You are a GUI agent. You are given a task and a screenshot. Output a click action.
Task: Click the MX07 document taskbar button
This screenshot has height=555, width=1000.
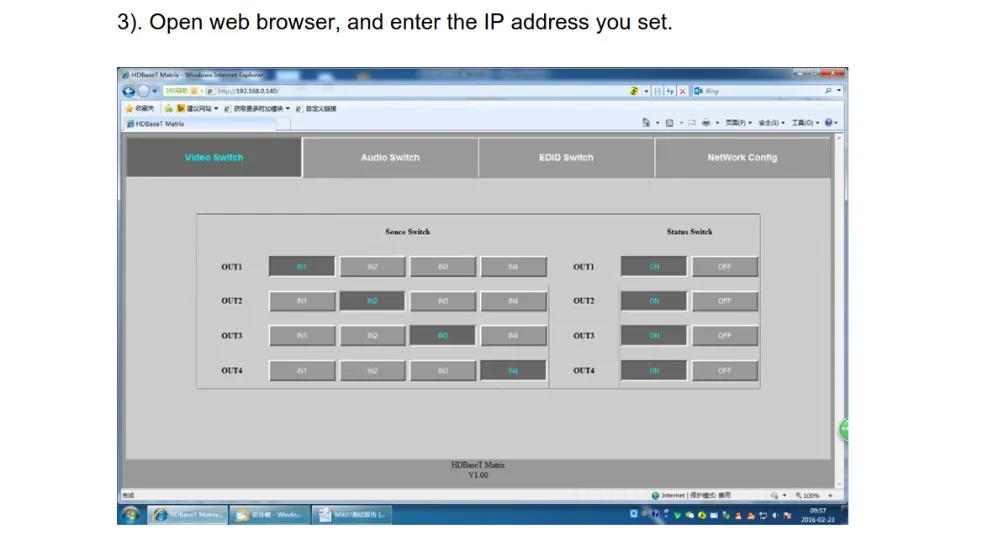352,515
